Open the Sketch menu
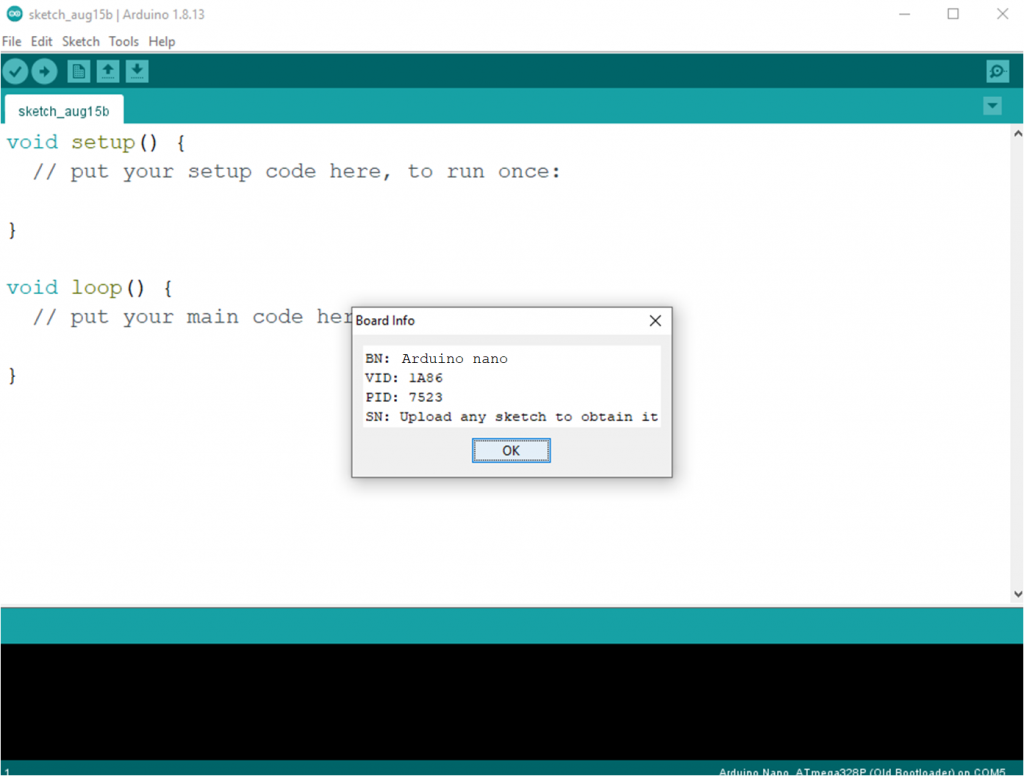Image resolution: width=1024 pixels, height=776 pixels. (x=80, y=41)
